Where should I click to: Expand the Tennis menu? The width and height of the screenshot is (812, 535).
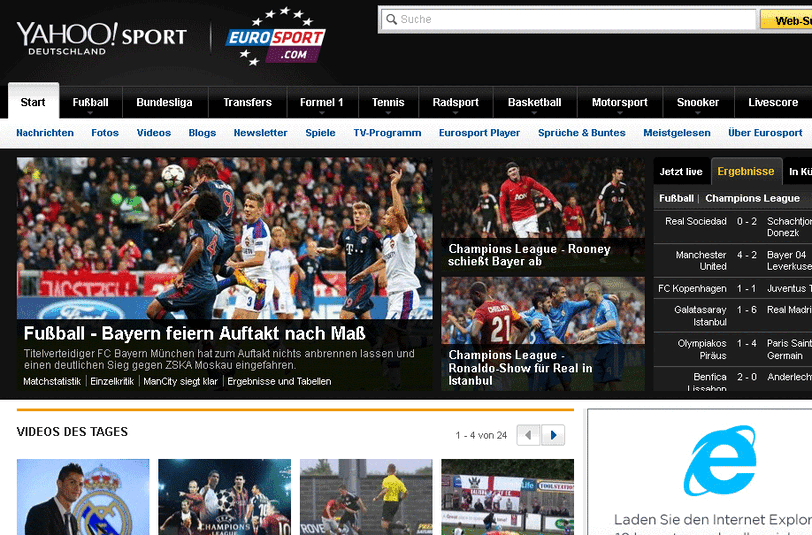388,103
